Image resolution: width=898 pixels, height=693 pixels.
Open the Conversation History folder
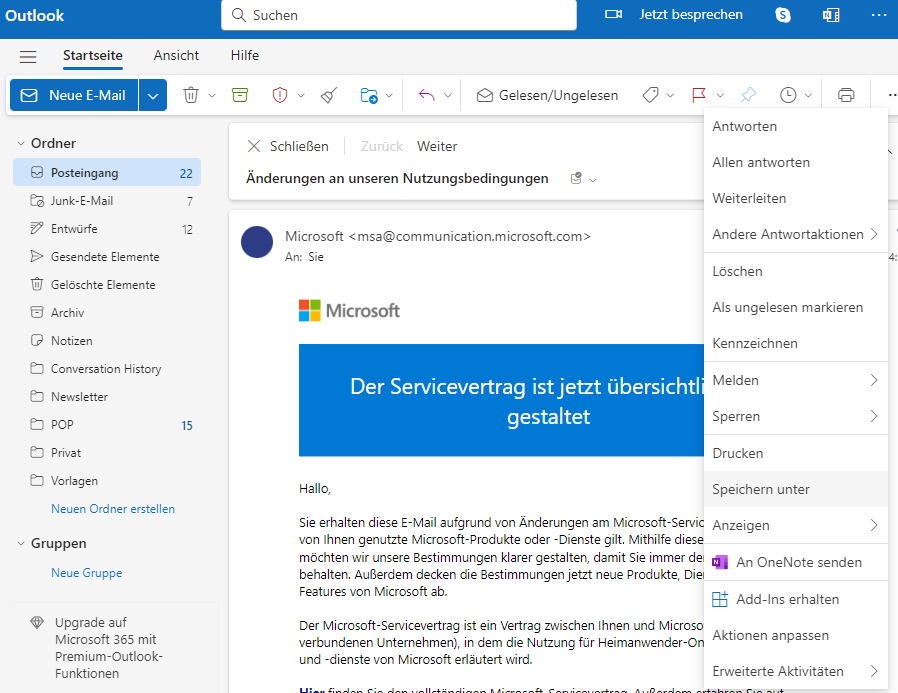107,369
